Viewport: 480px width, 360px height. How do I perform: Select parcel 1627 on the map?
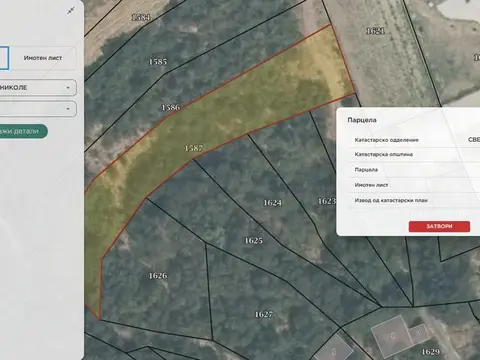tap(264, 314)
